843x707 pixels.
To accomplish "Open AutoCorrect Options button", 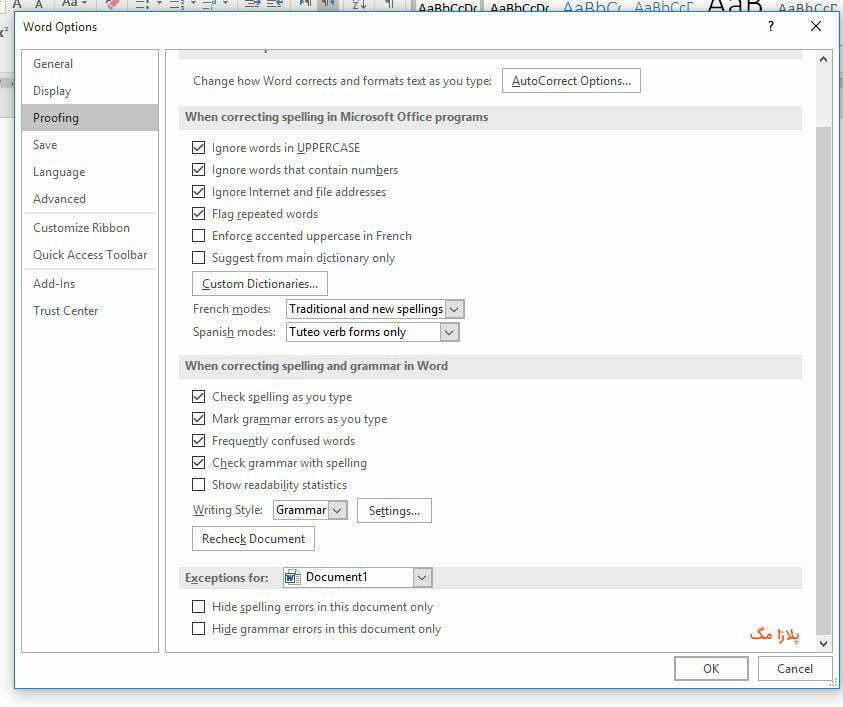I will coord(571,81).
